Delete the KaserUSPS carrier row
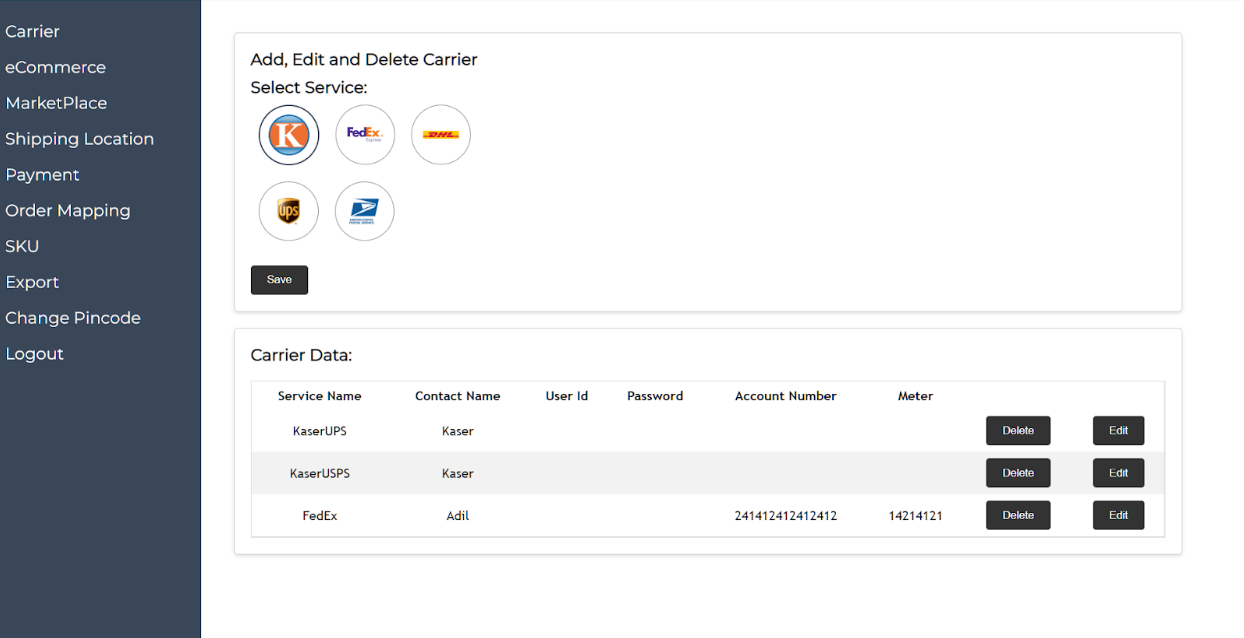 pos(1018,473)
